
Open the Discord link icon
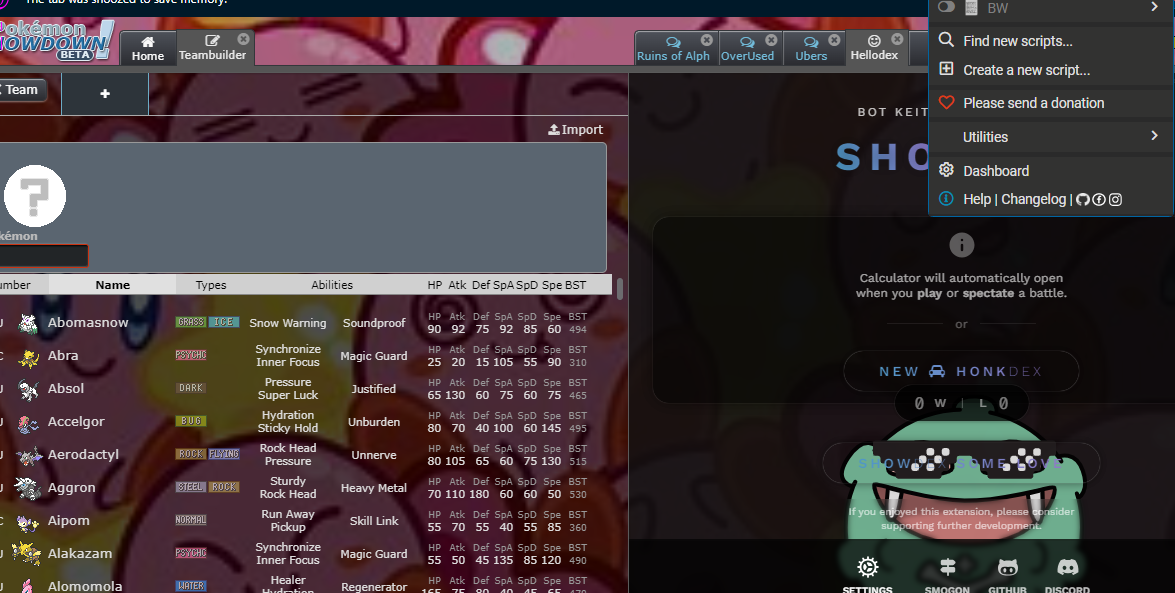[x=1067, y=574]
